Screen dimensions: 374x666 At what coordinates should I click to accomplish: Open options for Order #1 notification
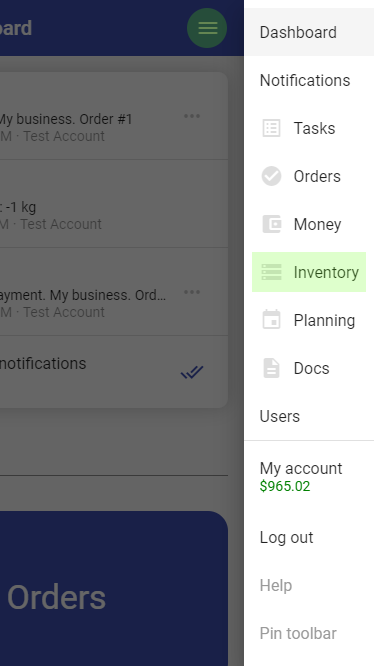(x=192, y=116)
